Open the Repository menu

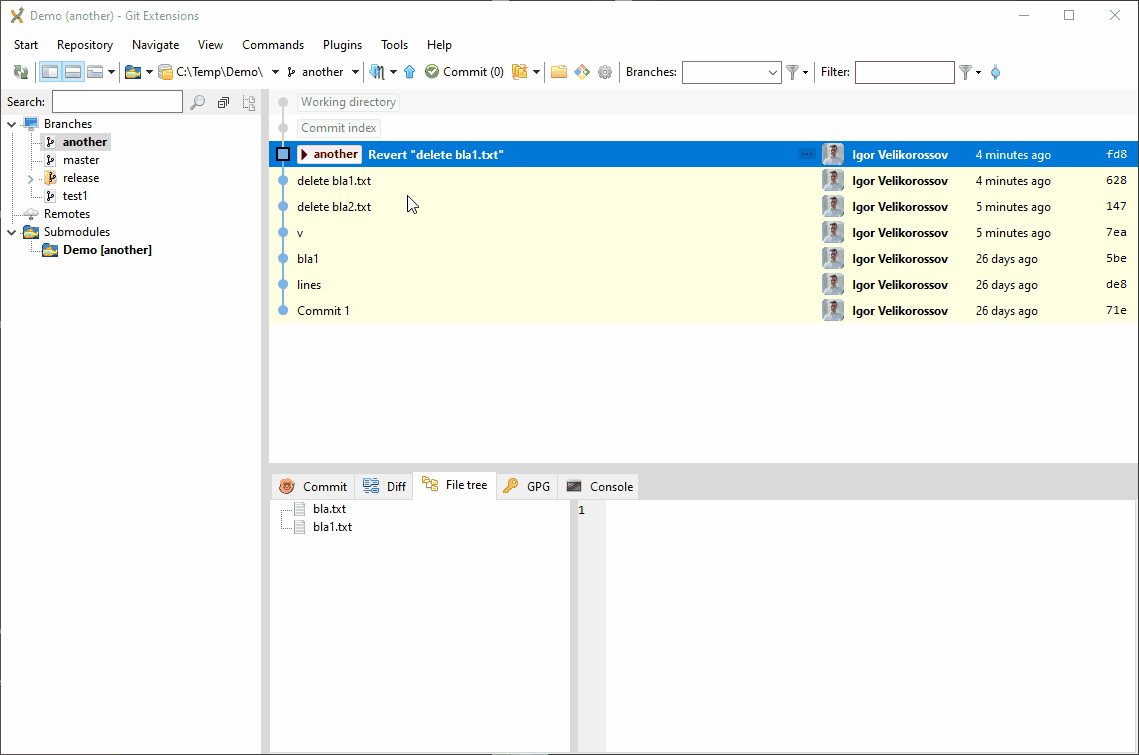85,45
